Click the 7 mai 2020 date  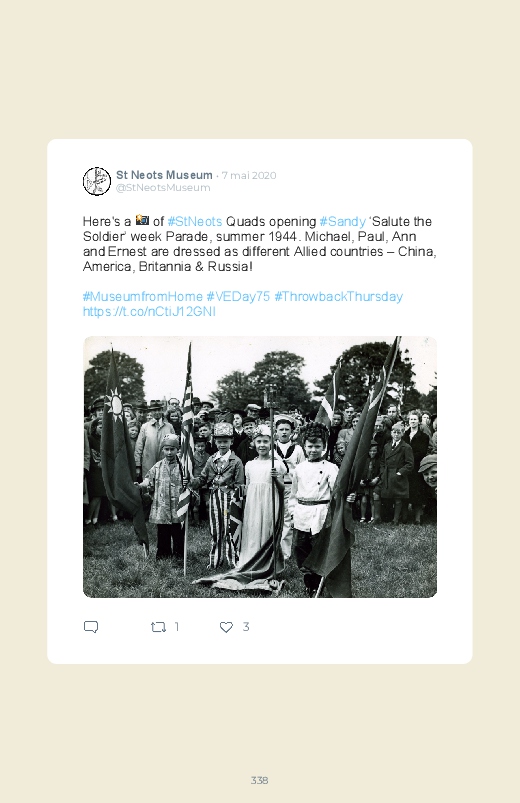point(249,175)
